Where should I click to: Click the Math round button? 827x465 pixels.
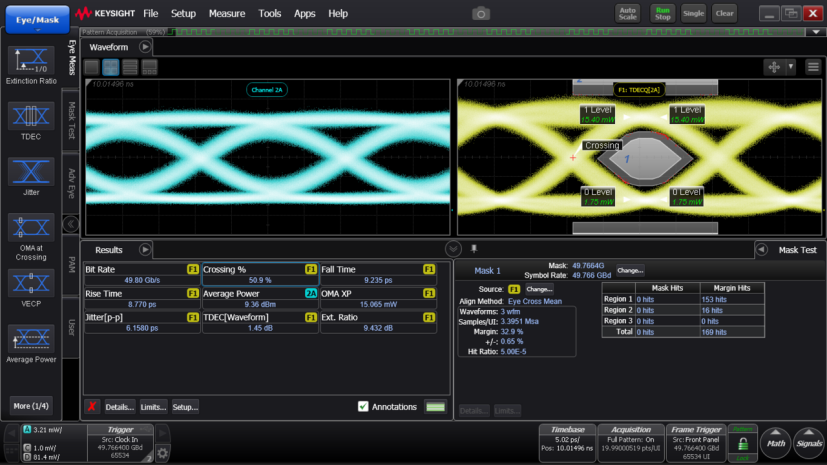(x=776, y=442)
